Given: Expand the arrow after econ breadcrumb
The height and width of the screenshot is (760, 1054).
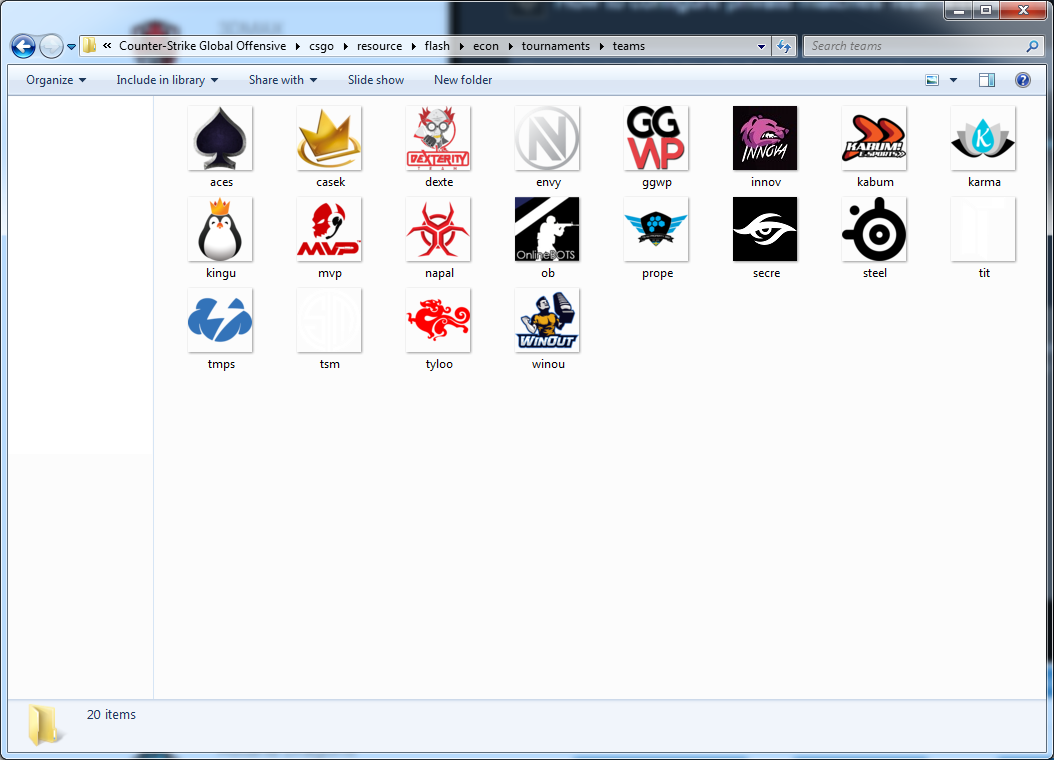Looking at the screenshot, I should pyautogui.click(x=510, y=46).
